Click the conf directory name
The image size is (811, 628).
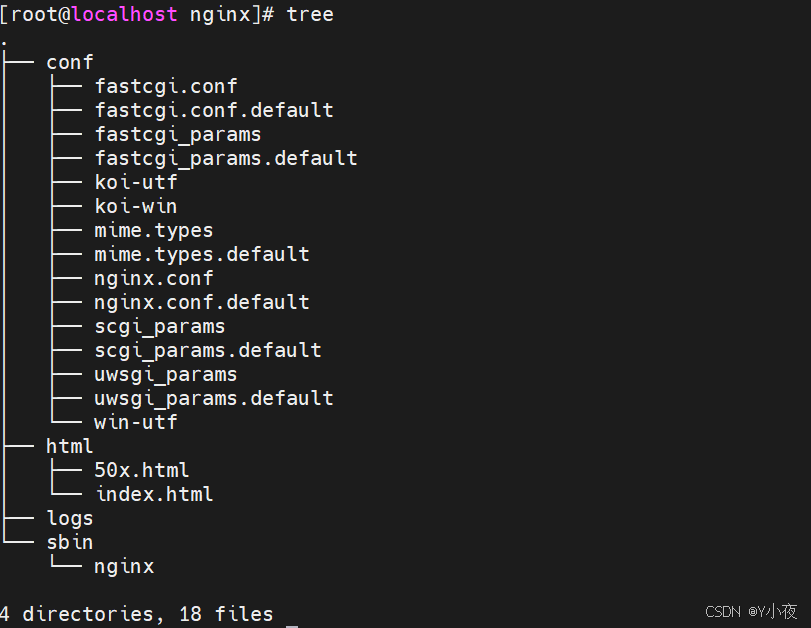(x=70, y=63)
